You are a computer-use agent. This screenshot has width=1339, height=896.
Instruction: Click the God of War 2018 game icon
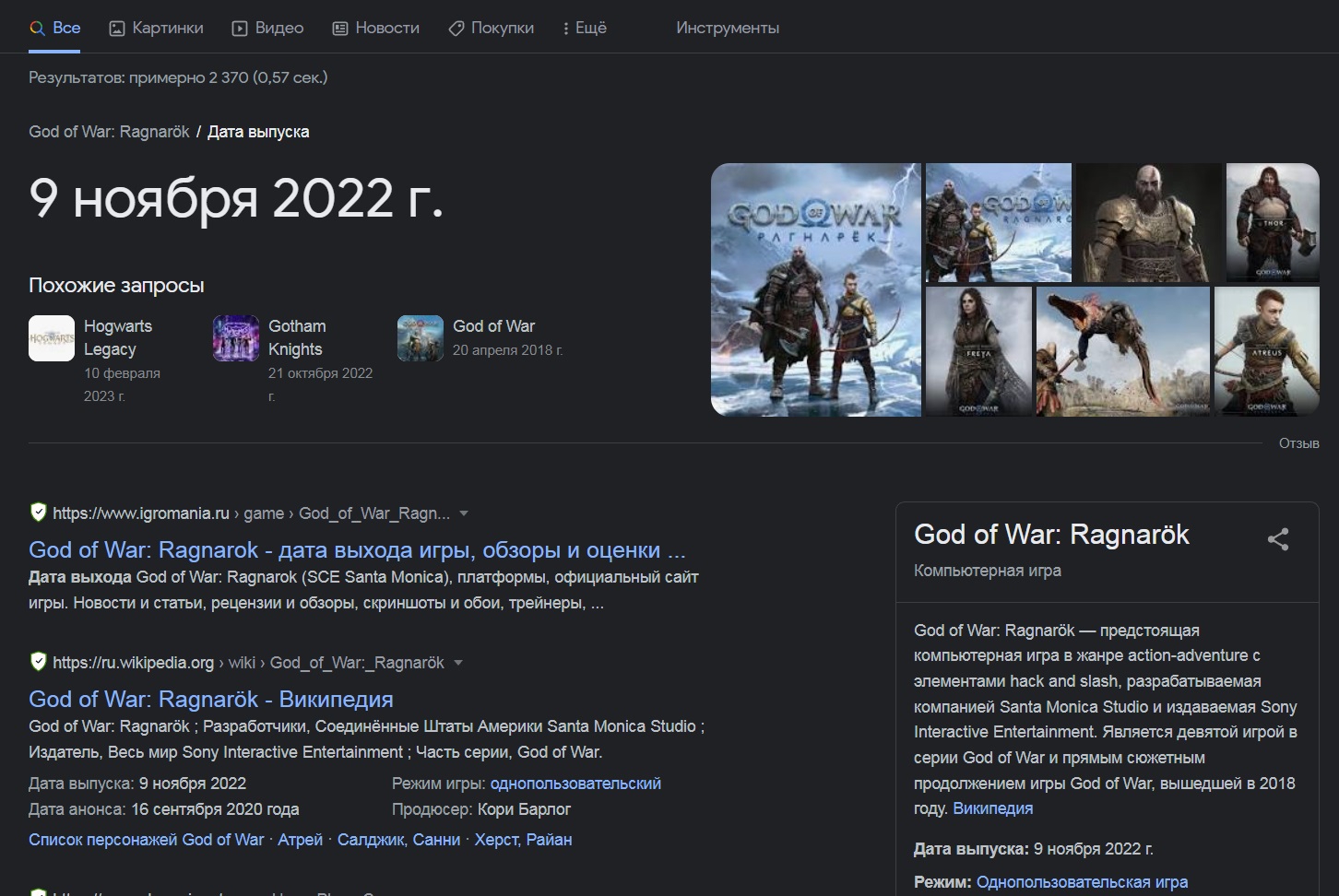(x=421, y=338)
